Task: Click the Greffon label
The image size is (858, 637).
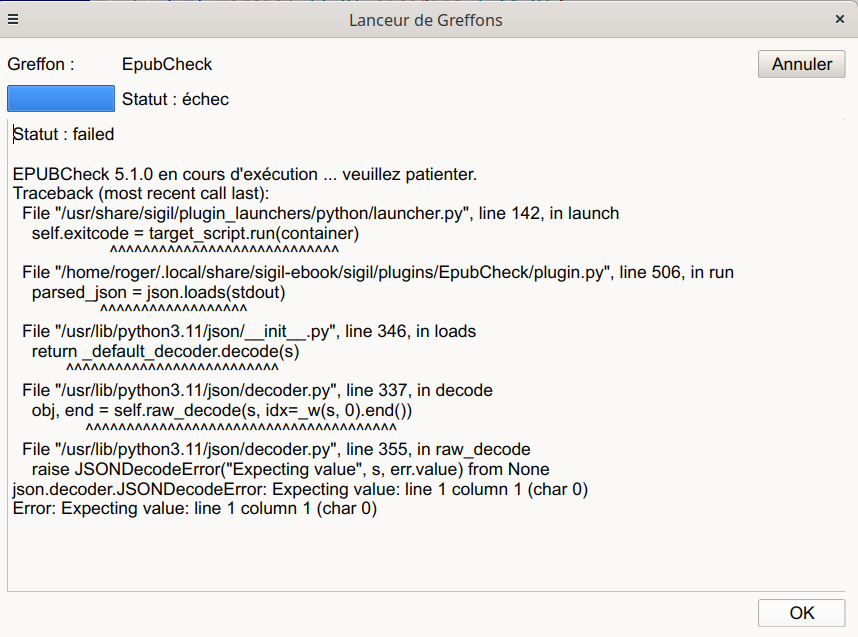Action: coord(41,64)
